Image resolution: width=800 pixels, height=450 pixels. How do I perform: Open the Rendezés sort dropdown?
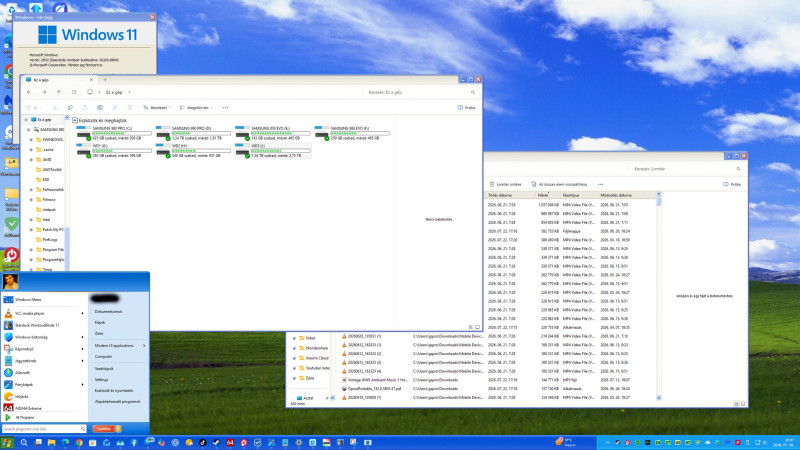pos(157,108)
